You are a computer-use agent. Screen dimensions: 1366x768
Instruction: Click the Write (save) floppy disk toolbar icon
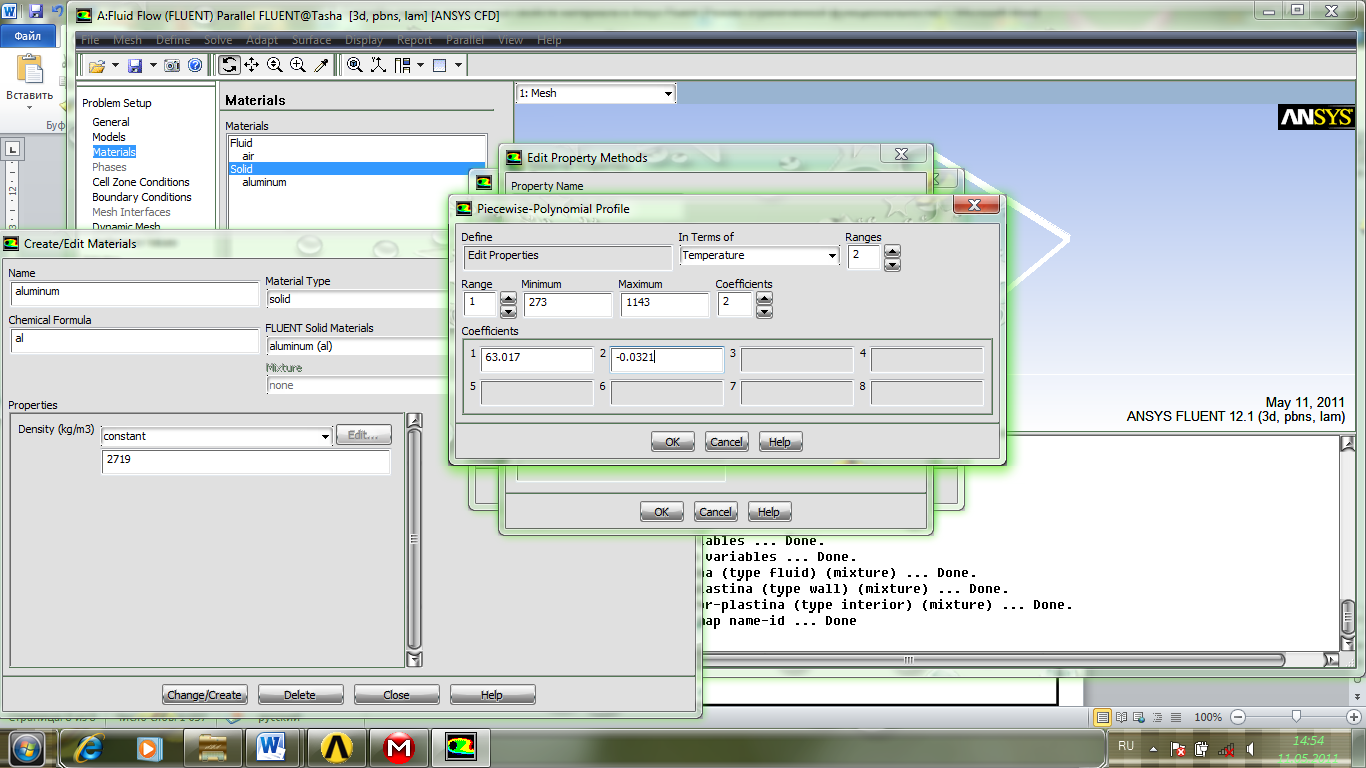(134, 65)
